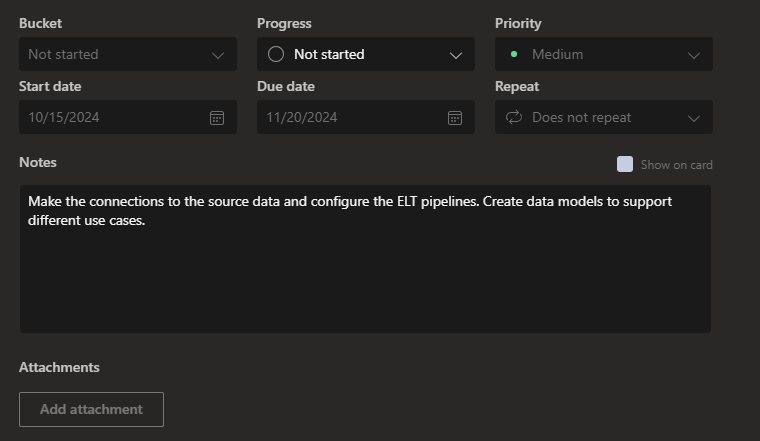Click the Show on card label
The width and height of the screenshot is (760, 441).
(677, 165)
